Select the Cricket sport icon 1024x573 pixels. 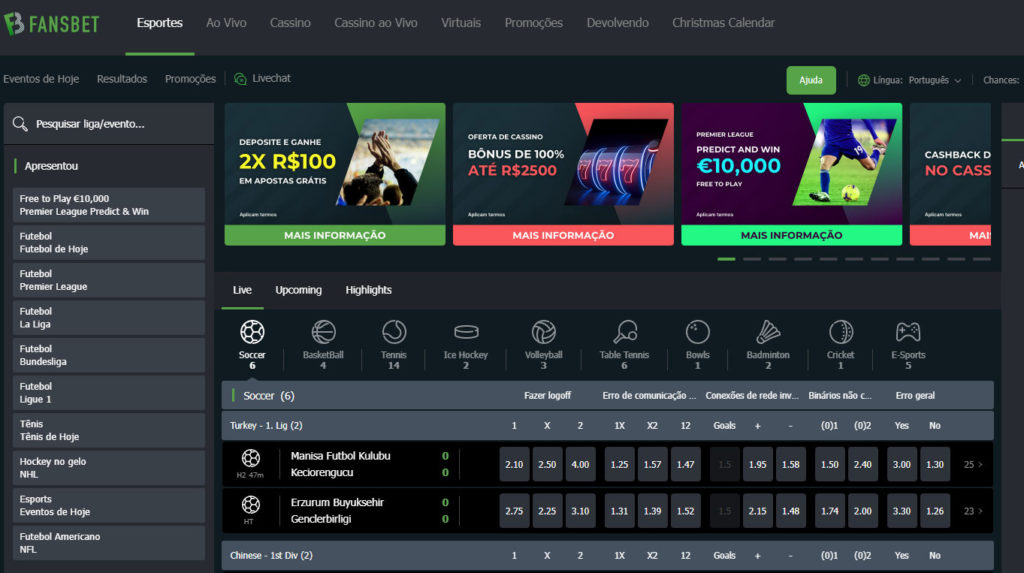point(840,332)
